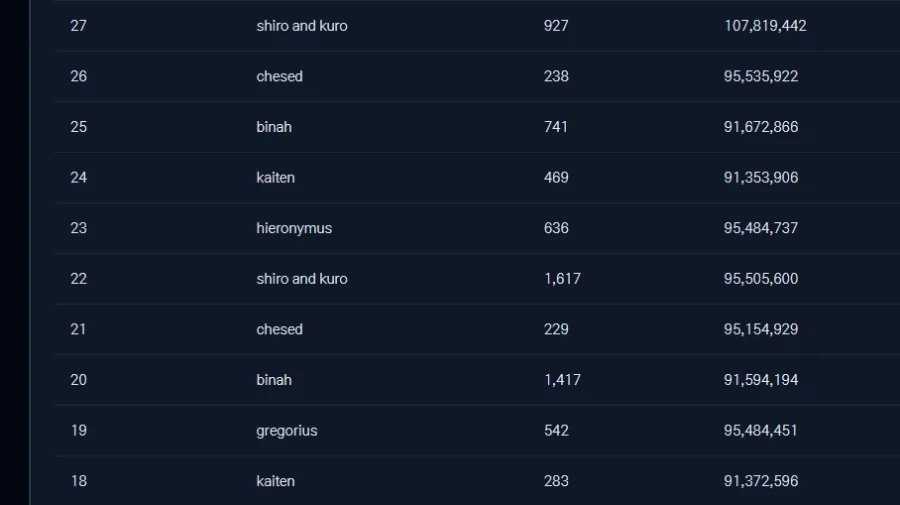Click the count 636
Image resolution: width=900 pixels, height=505 pixels.
click(556, 228)
